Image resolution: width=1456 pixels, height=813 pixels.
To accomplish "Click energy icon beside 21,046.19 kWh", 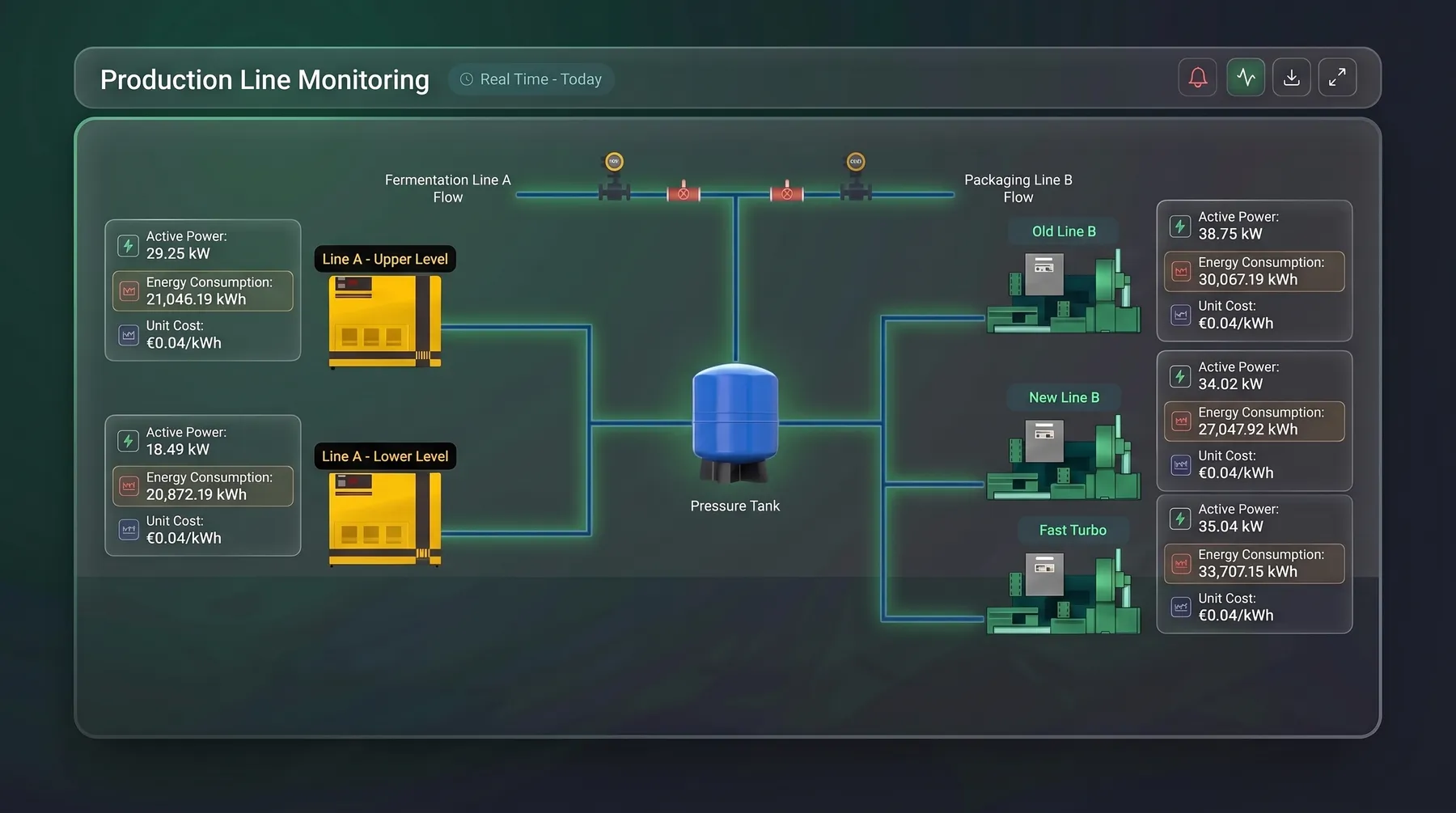I will 129,290.
